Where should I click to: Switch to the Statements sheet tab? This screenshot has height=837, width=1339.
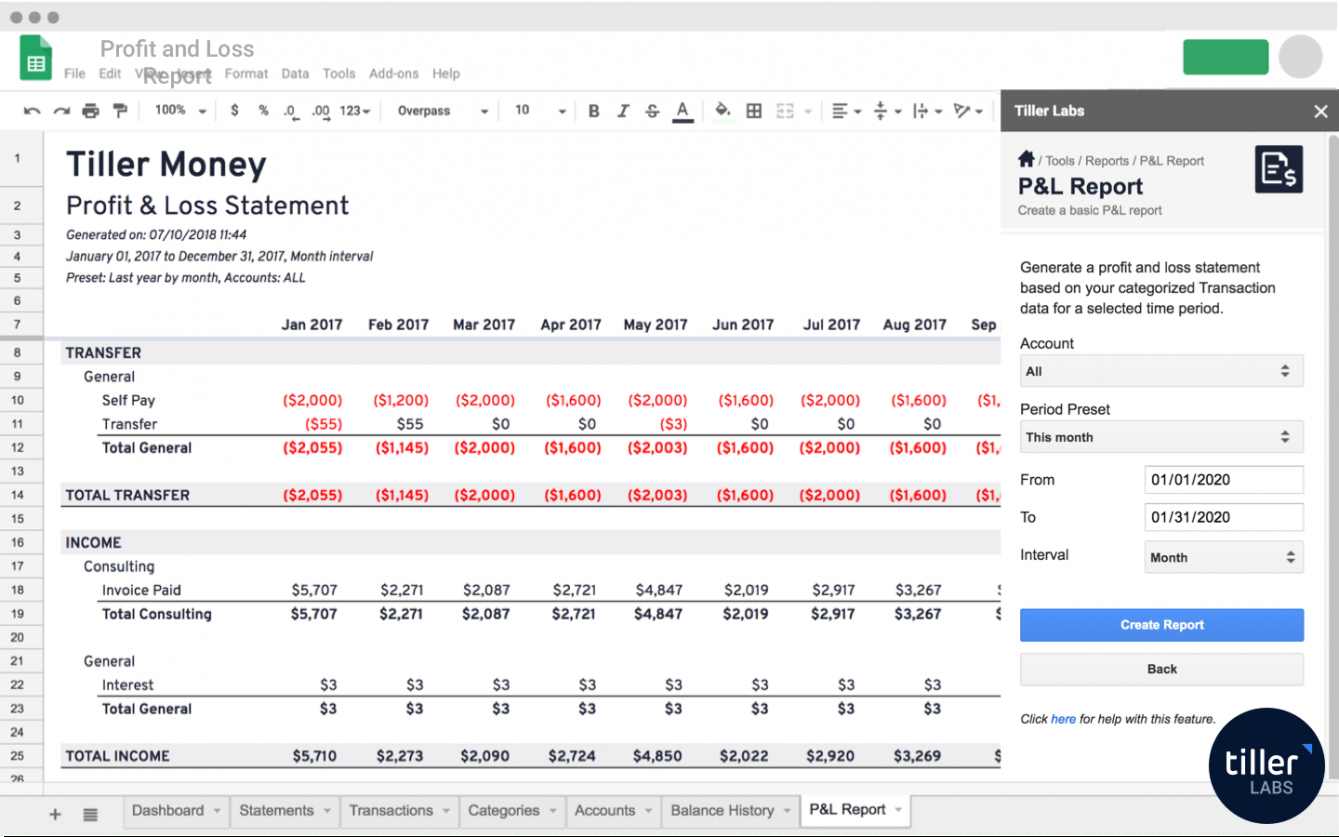point(285,811)
